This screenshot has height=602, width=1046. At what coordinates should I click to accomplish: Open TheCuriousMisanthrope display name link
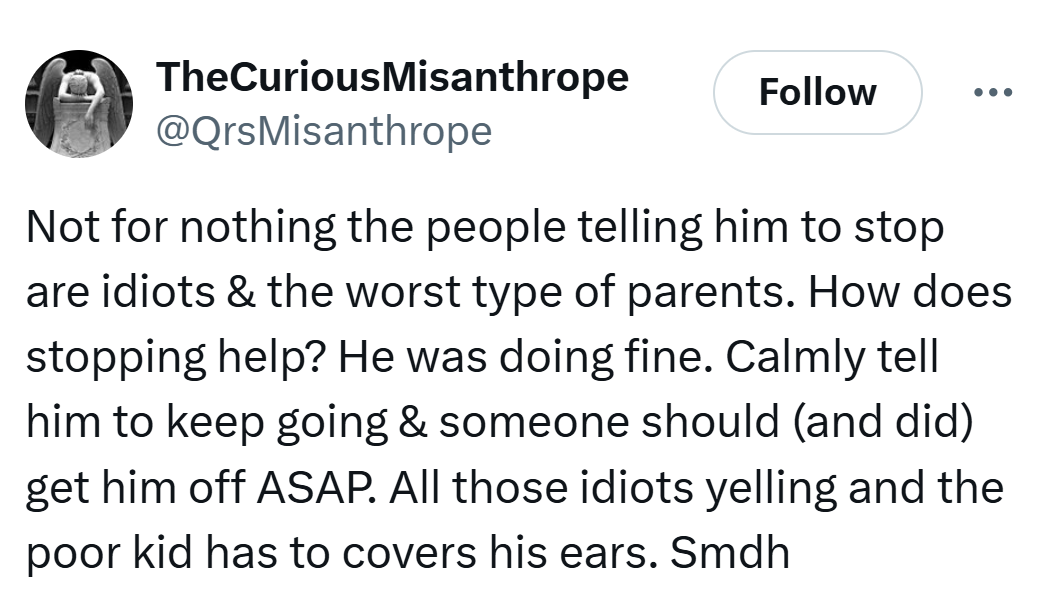(x=392, y=77)
